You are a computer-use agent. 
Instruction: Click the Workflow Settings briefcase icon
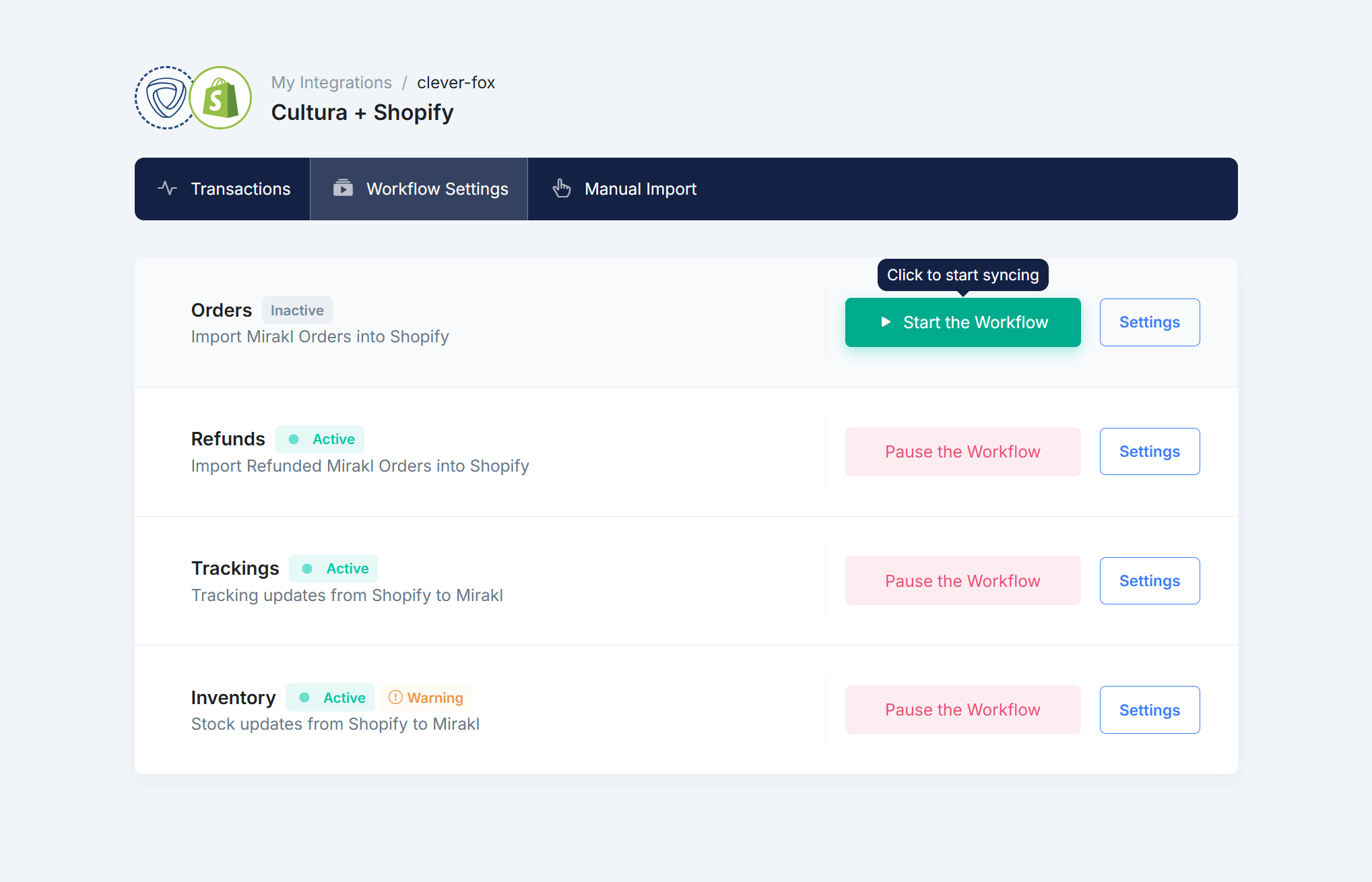pyautogui.click(x=343, y=188)
